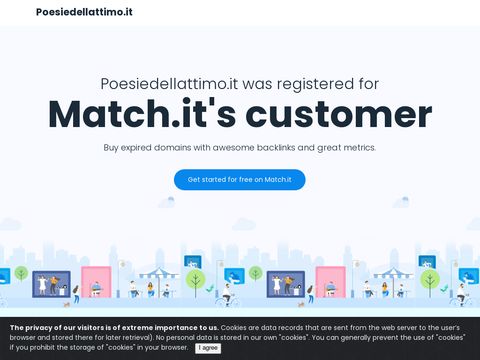The width and height of the screenshot is (480, 360).
Task: Click the right pink building illustration
Action: point(331,282)
